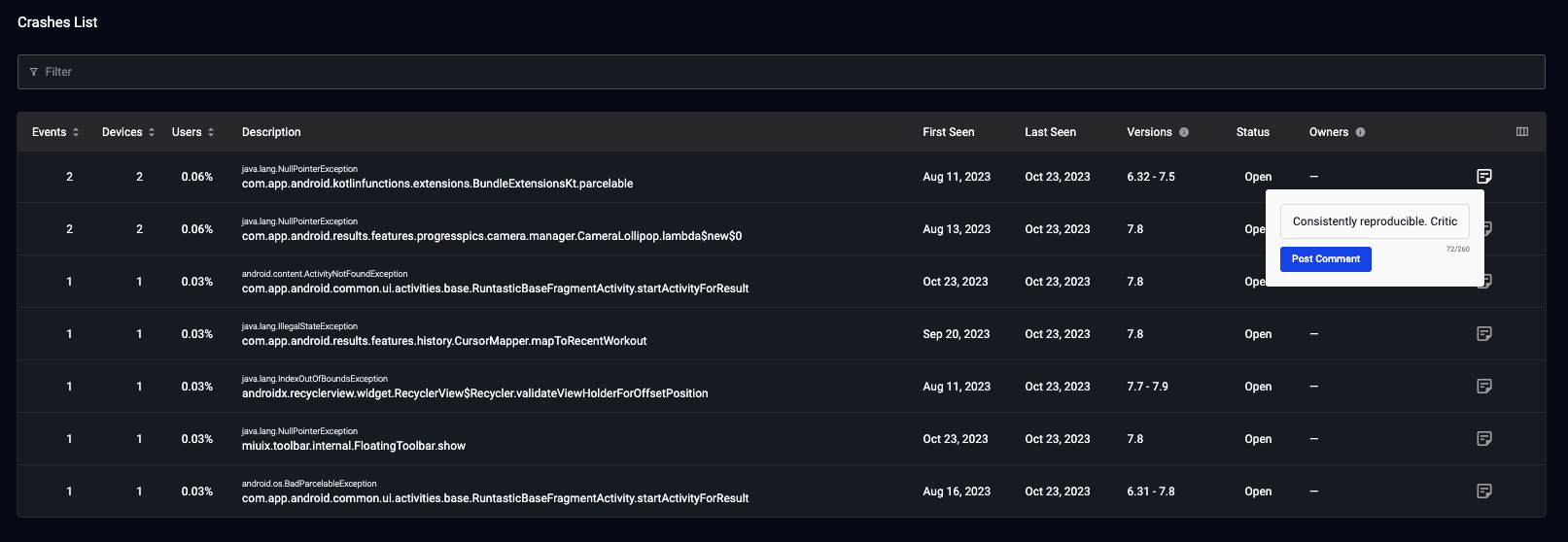
Task: Open comment icon for BundleExtensionsKt.parcelable crash
Action: click(x=1484, y=177)
